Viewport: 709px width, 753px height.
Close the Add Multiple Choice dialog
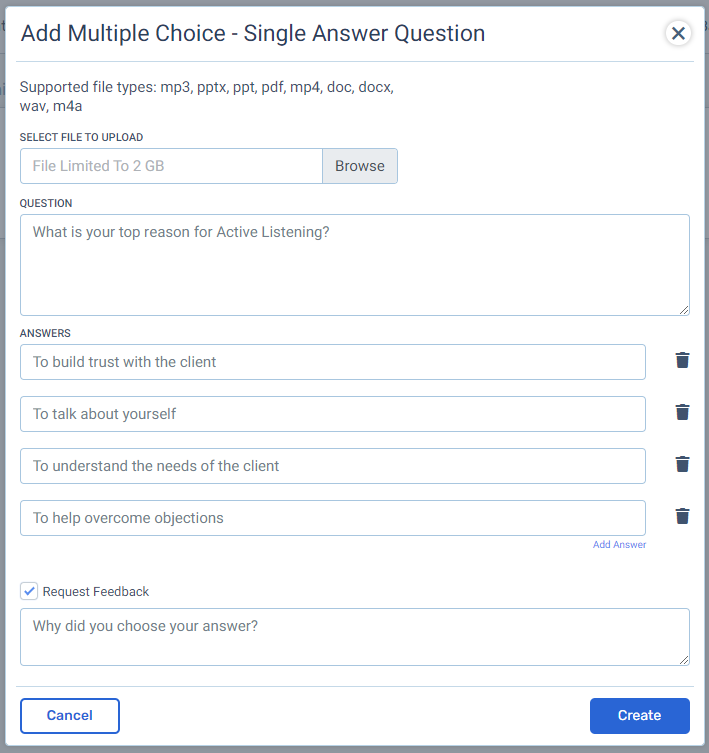click(x=678, y=33)
